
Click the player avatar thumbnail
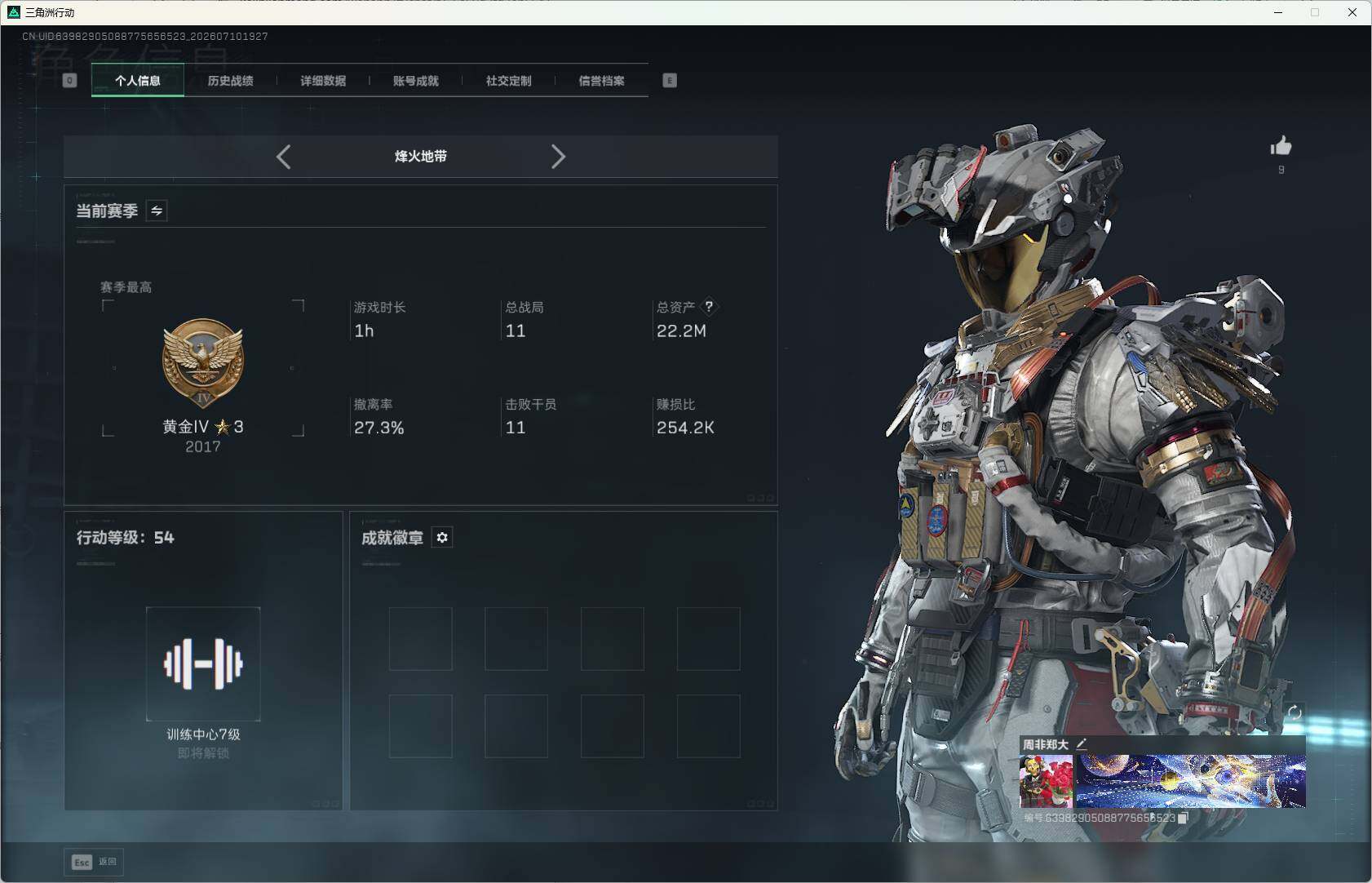pos(1046,781)
